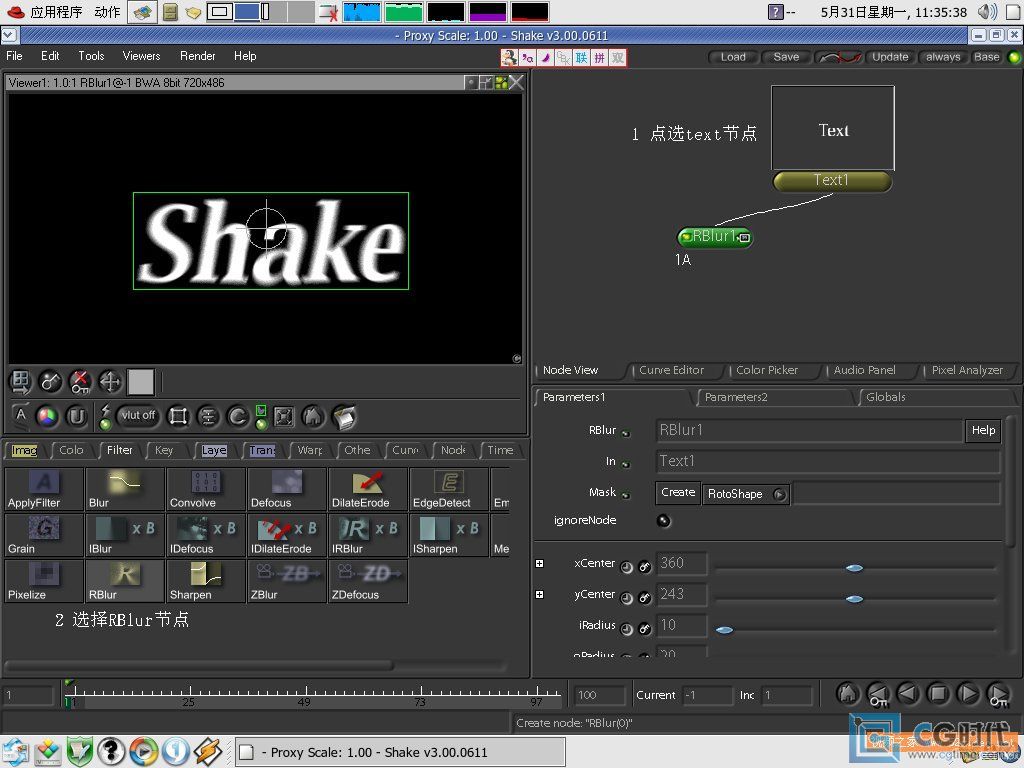Toggle xCenter autokey clock button
This screenshot has width=1024, height=768.
626,568
